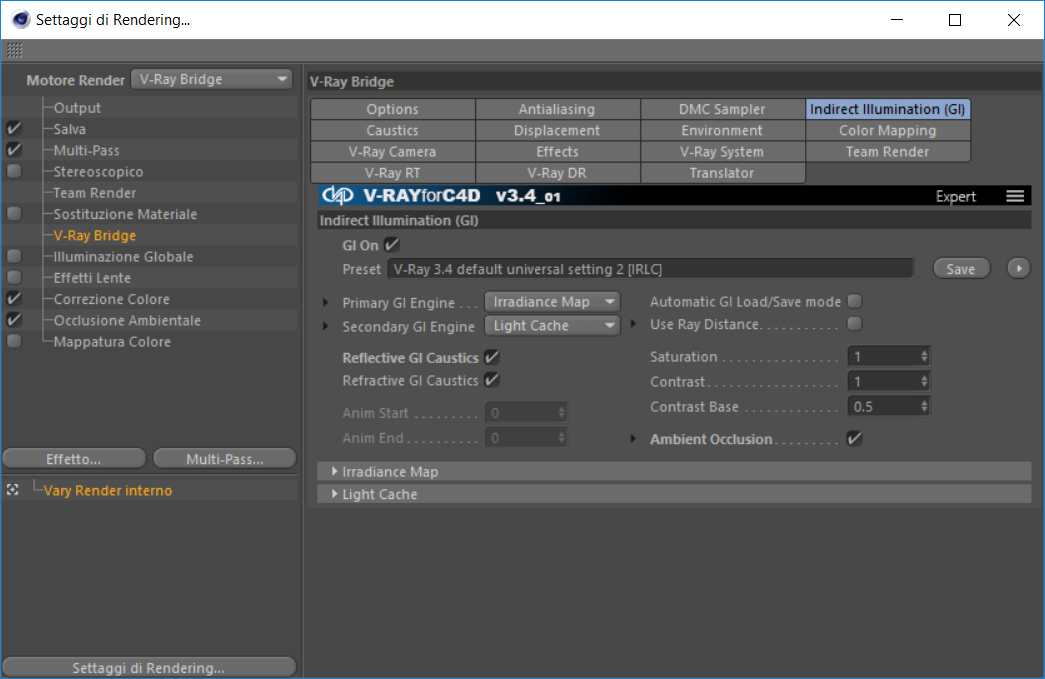
Task: Click the Saturation stepper arrows
Action: 924,356
